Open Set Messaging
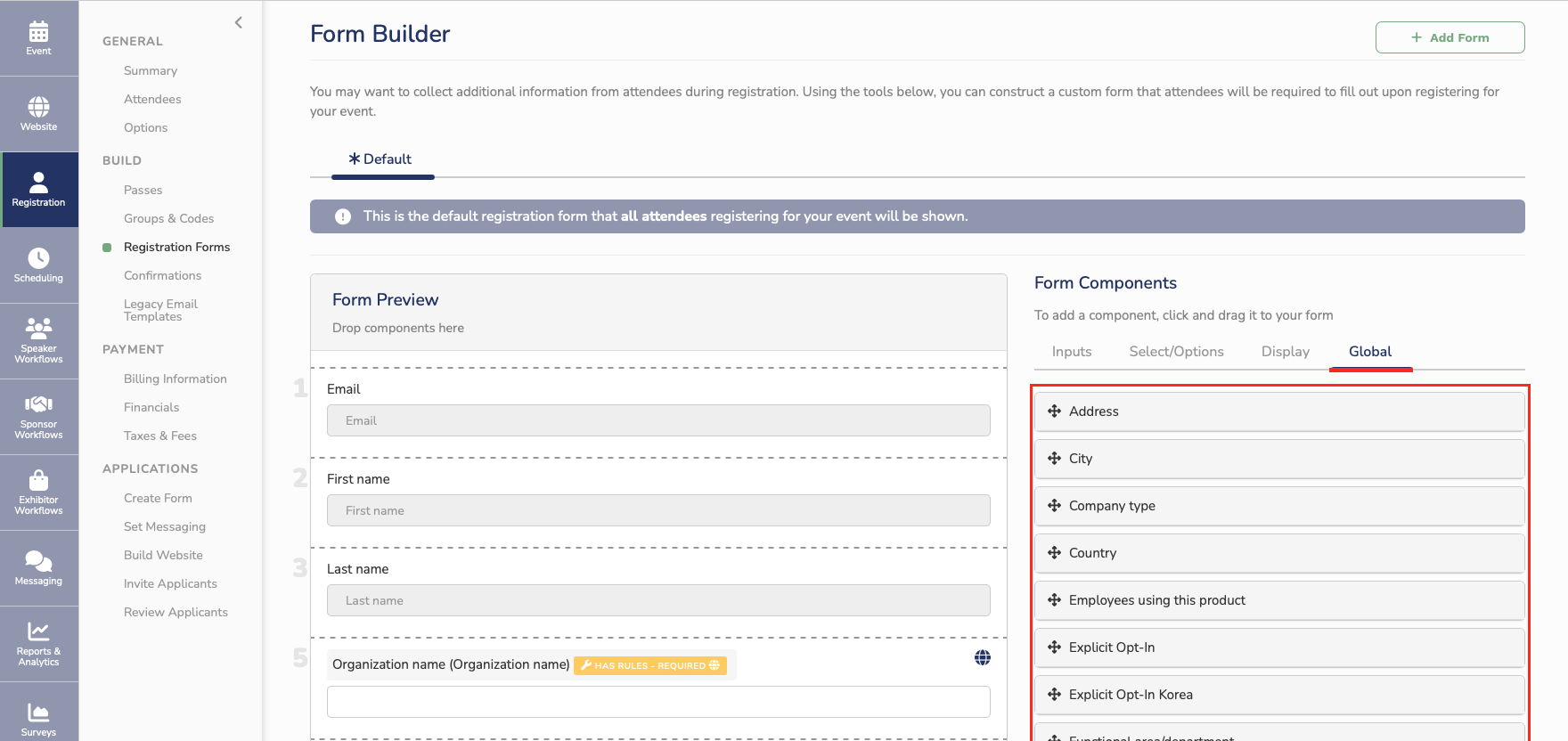1568x741 pixels. coord(165,526)
